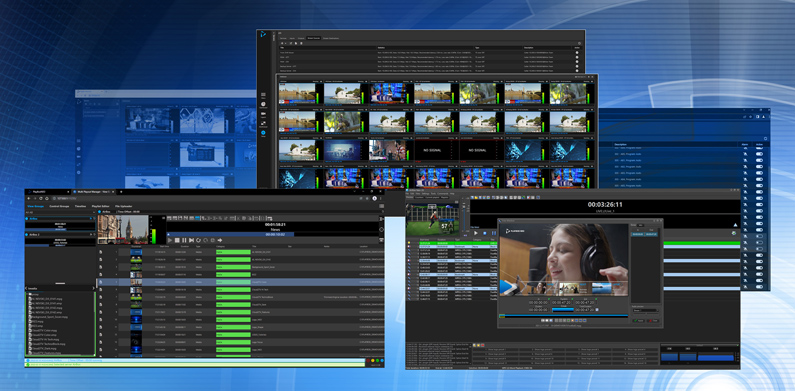This screenshot has height=391, width=795.
Task: Click globe icon in AirBox window
Action: (734, 233)
